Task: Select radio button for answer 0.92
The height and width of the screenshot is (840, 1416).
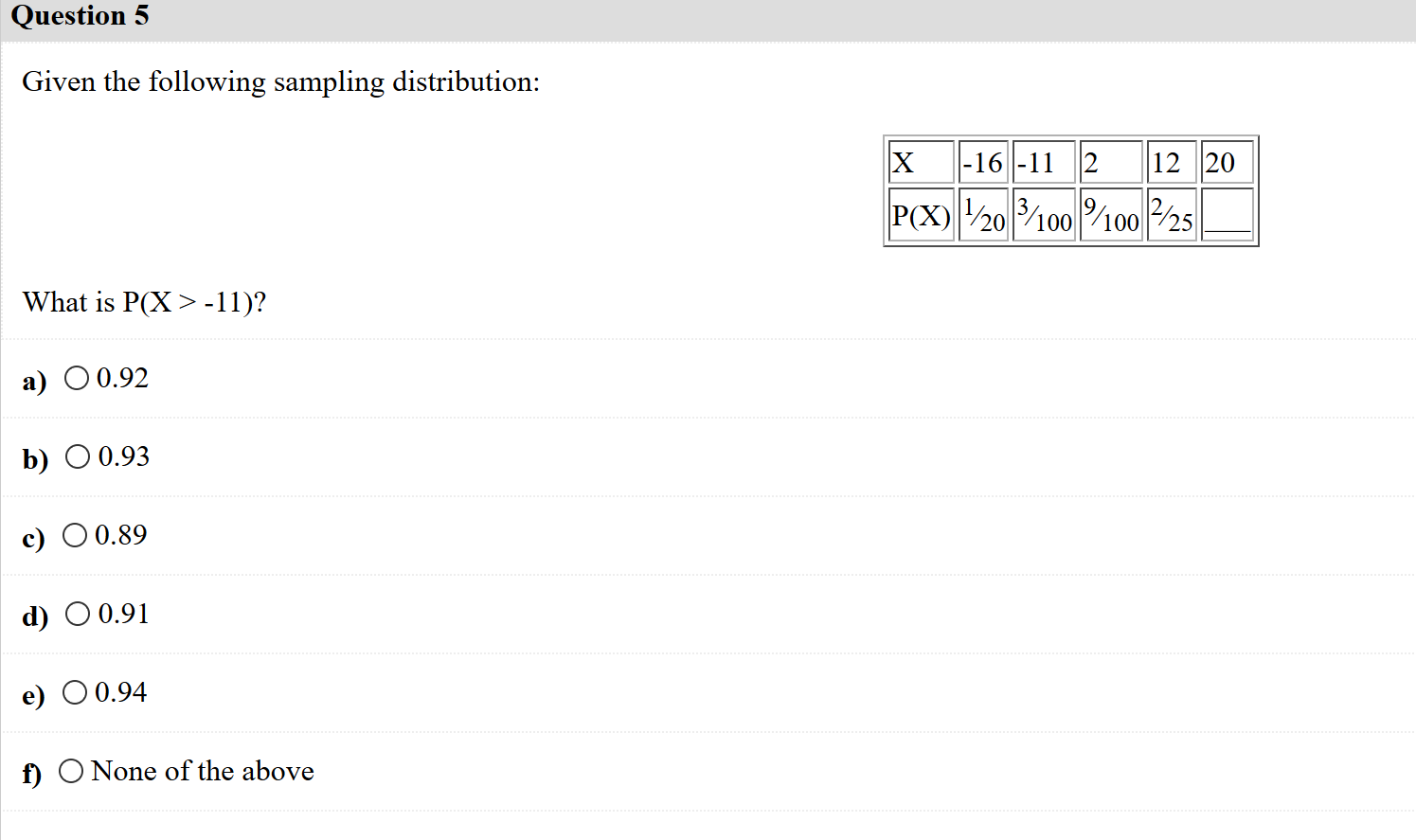Action: pyautogui.click(x=77, y=378)
